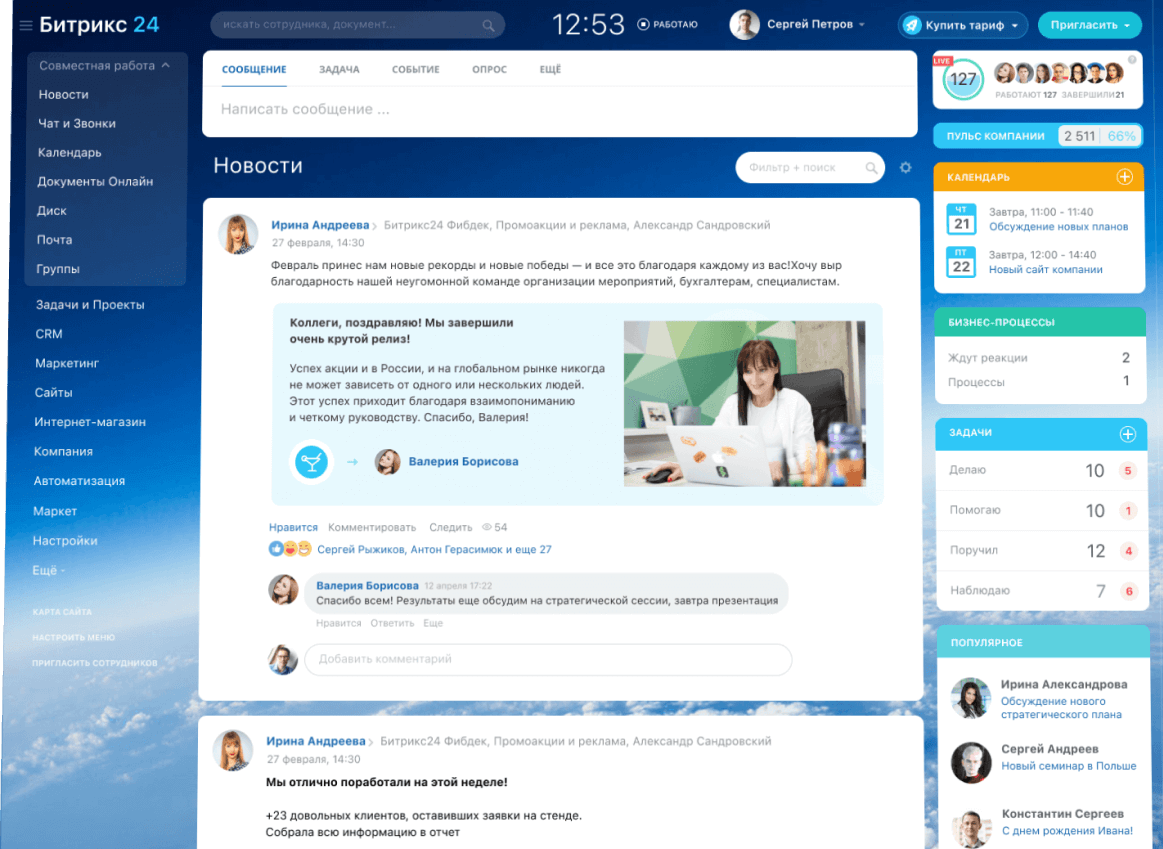Open Ждут реакции row in Бизнес-процессы
Viewport: 1163px width, 849px height.
[x=1038, y=358]
